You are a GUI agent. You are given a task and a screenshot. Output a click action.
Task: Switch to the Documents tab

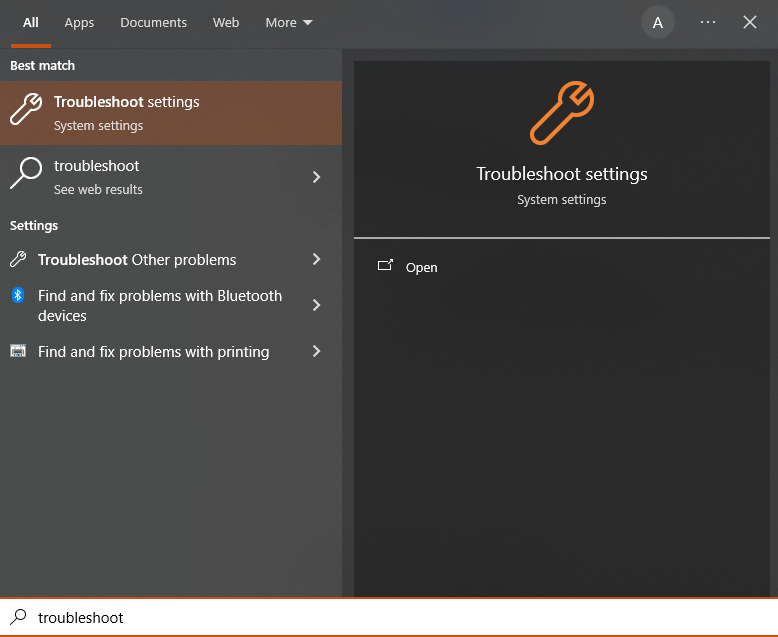coord(153,23)
